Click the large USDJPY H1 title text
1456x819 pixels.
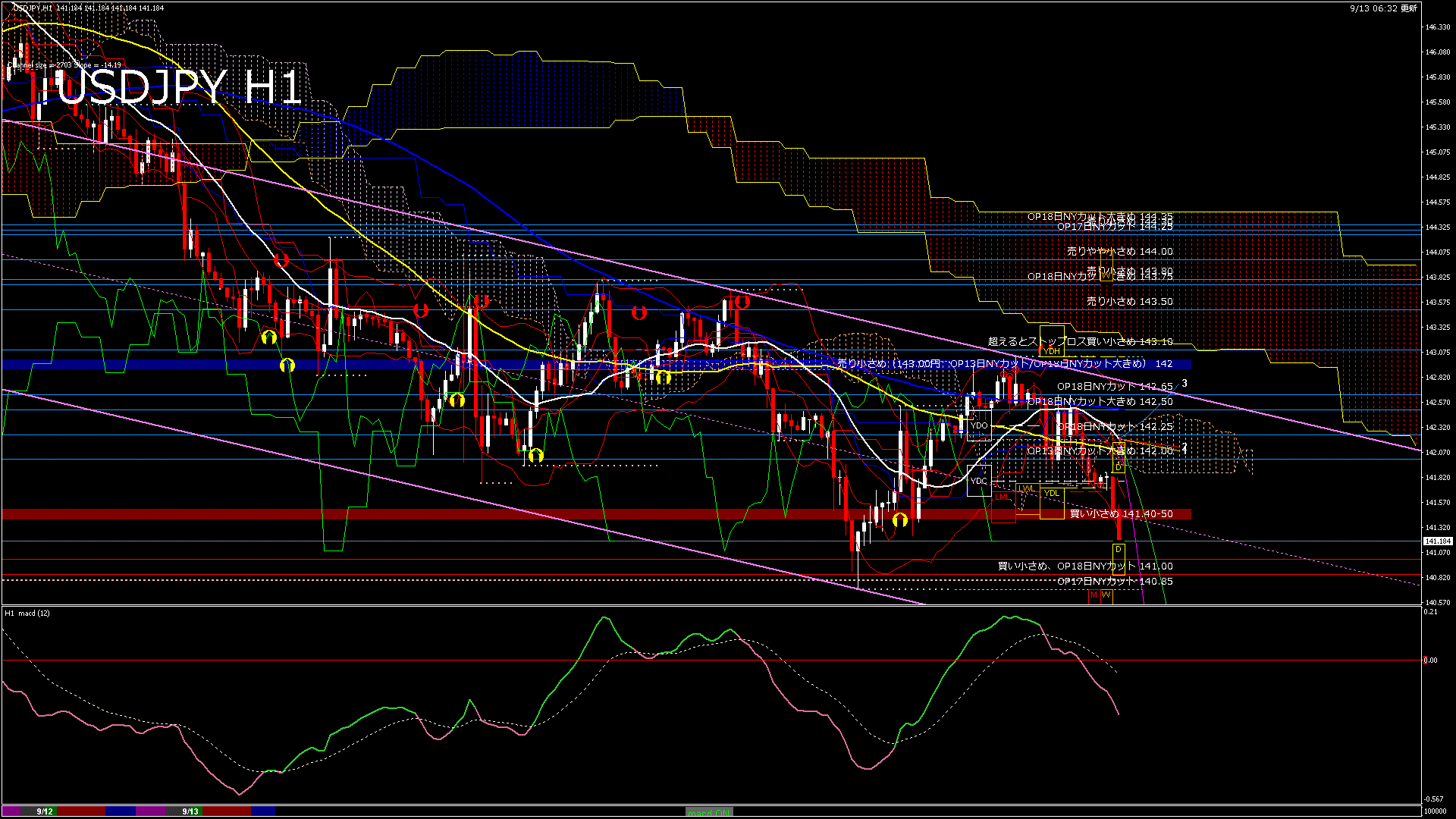(178, 87)
